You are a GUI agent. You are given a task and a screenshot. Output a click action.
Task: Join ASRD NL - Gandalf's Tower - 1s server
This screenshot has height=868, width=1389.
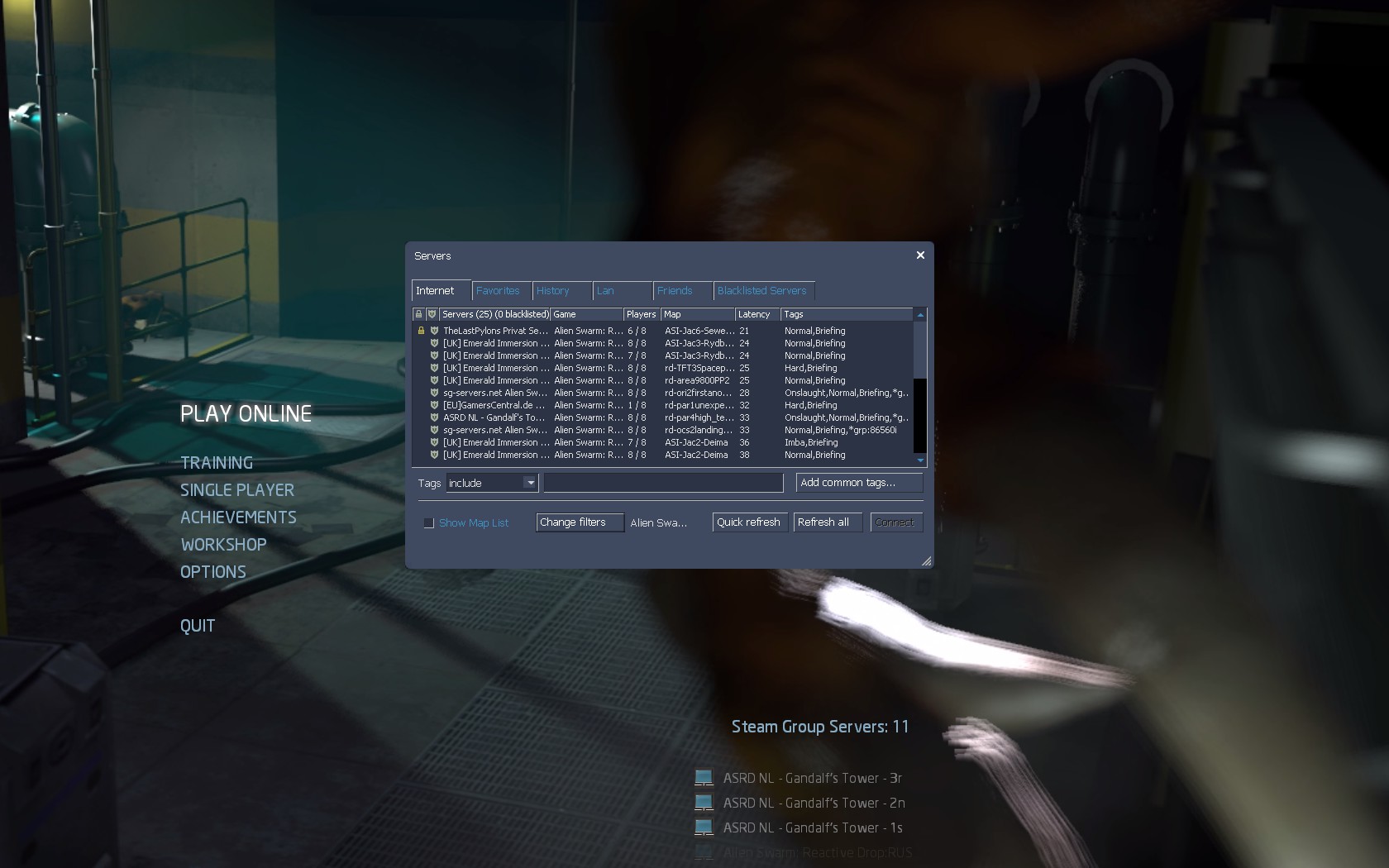(x=813, y=827)
